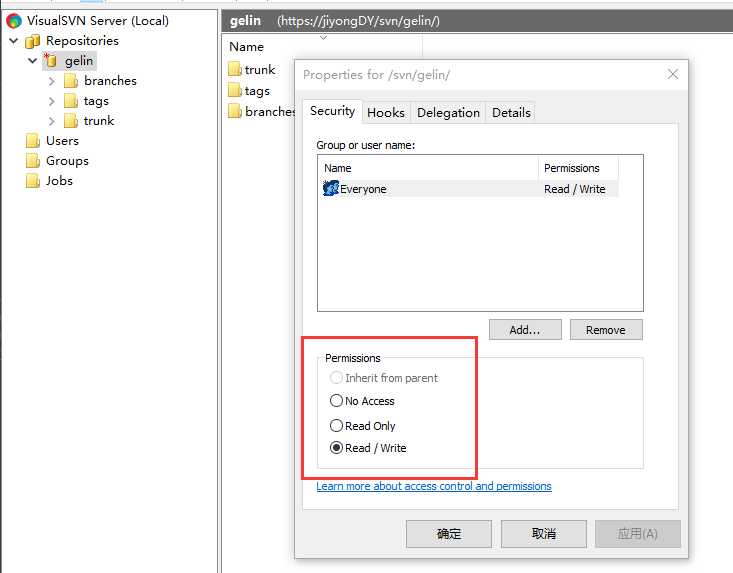Image resolution: width=733 pixels, height=573 pixels.
Task: Click the Groups folder icon
Action: pos(33,161)
